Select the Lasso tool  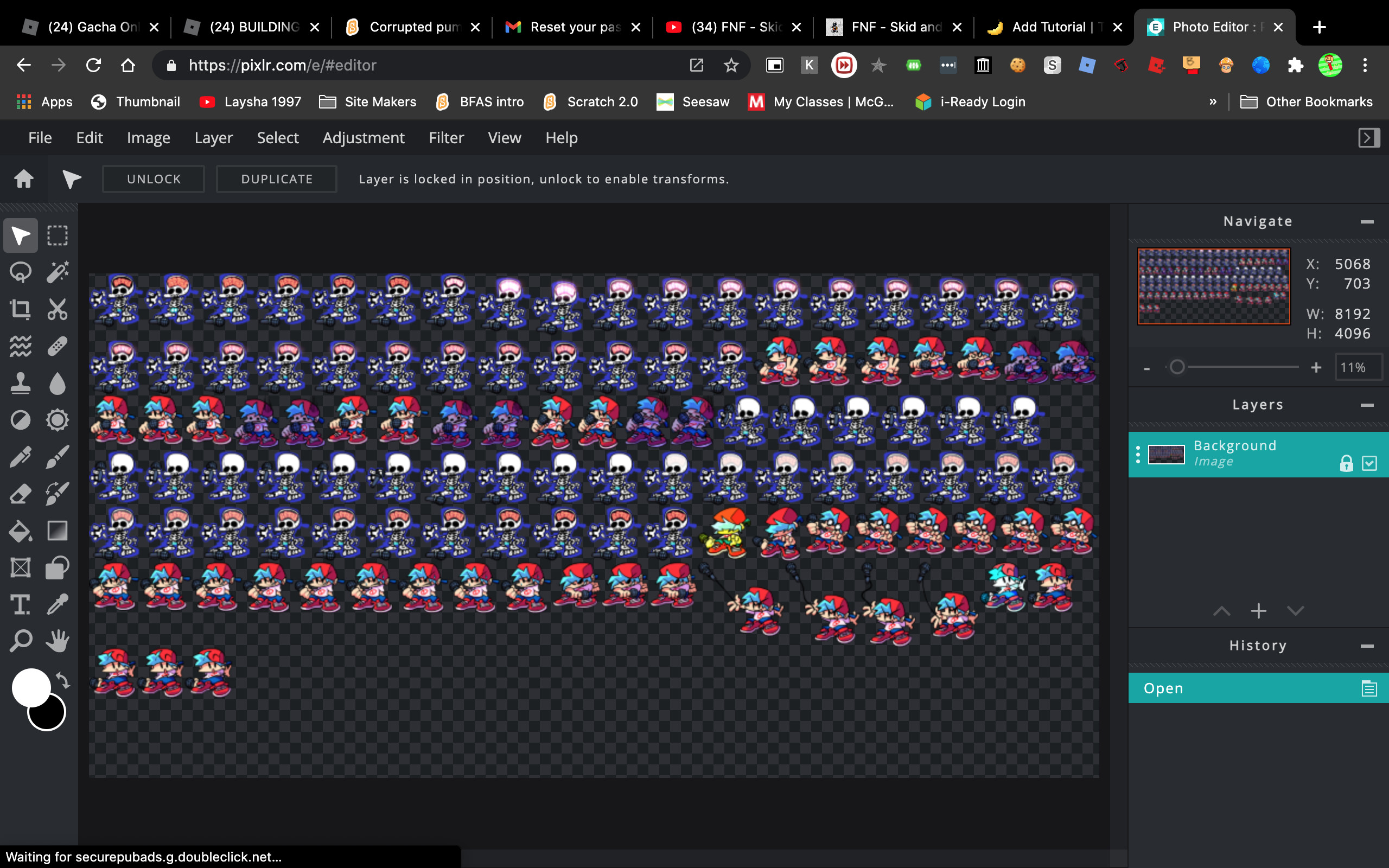point(21,272)
